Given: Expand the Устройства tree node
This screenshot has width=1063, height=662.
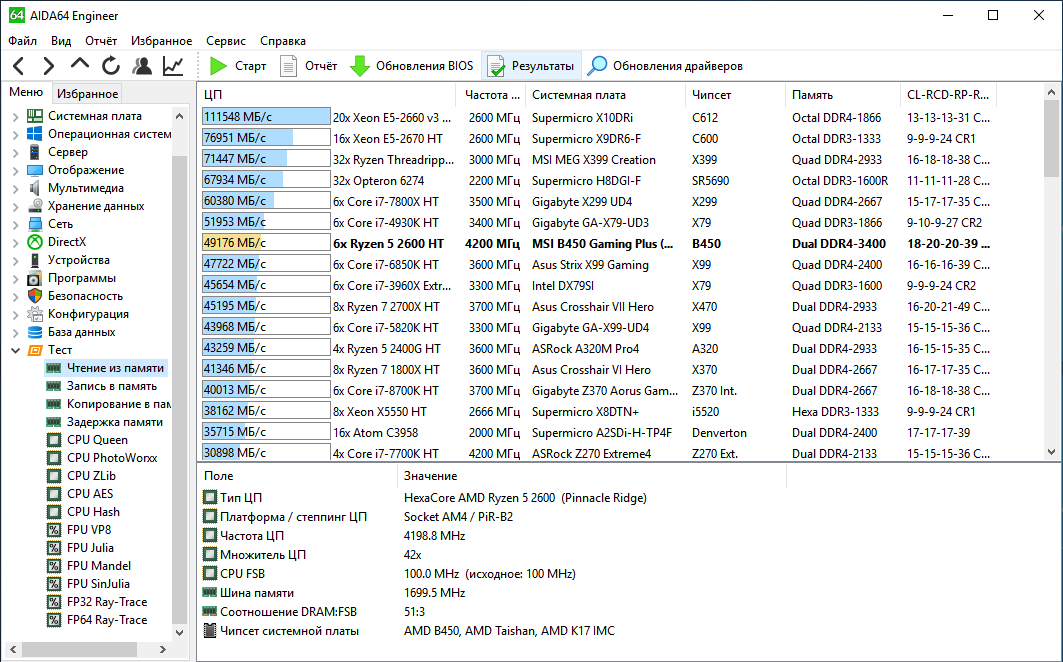Looking at the screenshot, I should (16, 260).
